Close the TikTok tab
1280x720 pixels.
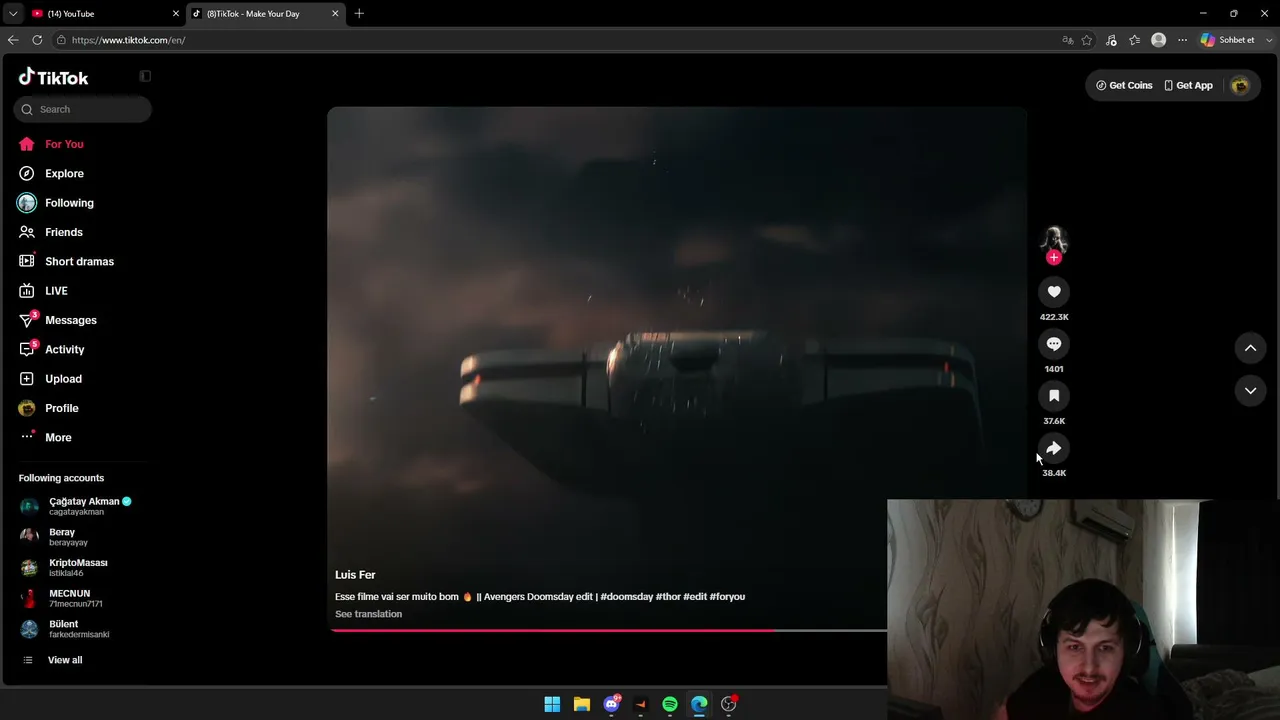[335, 14]
